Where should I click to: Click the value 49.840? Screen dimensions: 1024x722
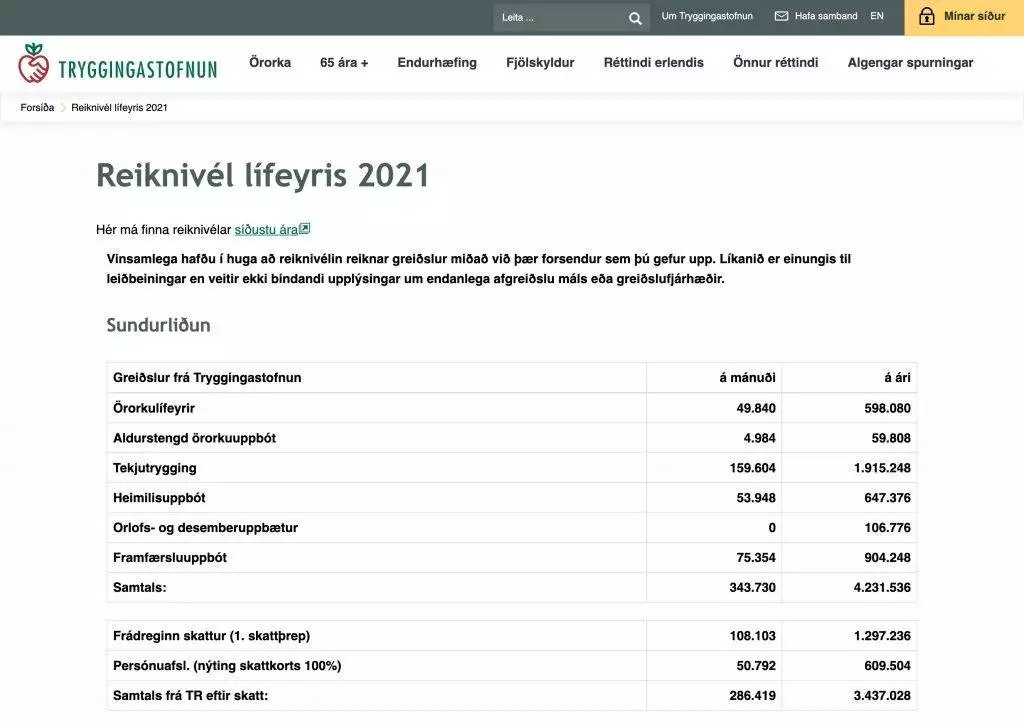(x=756, y=408)
